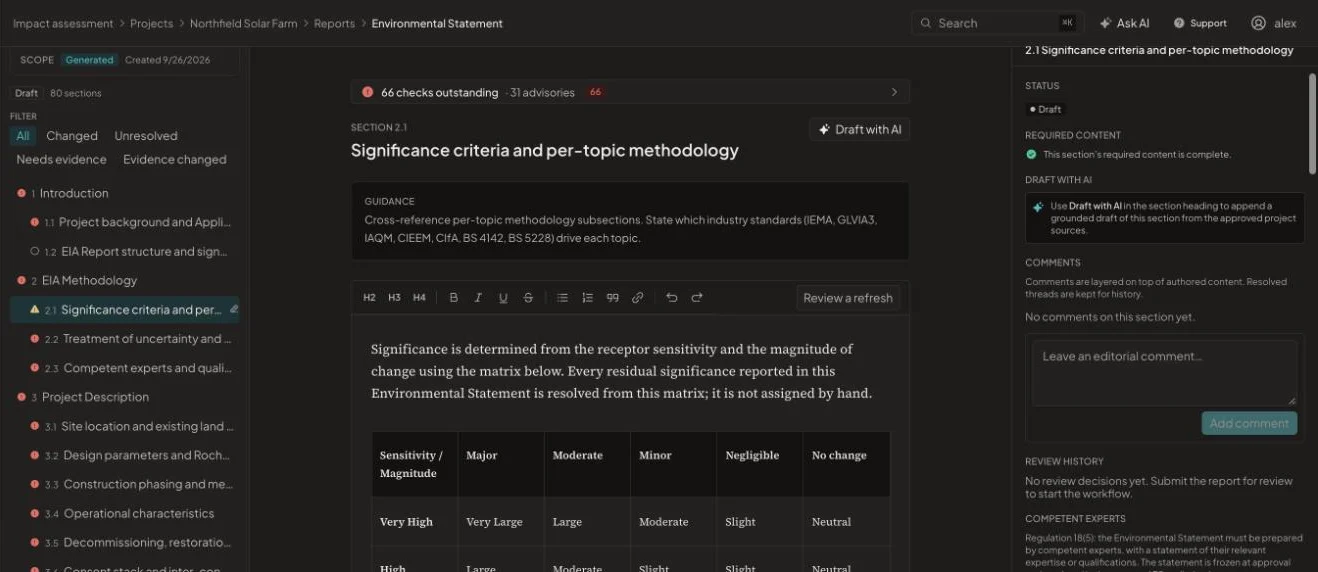1318x572 pixels.
Task: Click the Leave an editorial comment box
Action: tap(1164, 373)
